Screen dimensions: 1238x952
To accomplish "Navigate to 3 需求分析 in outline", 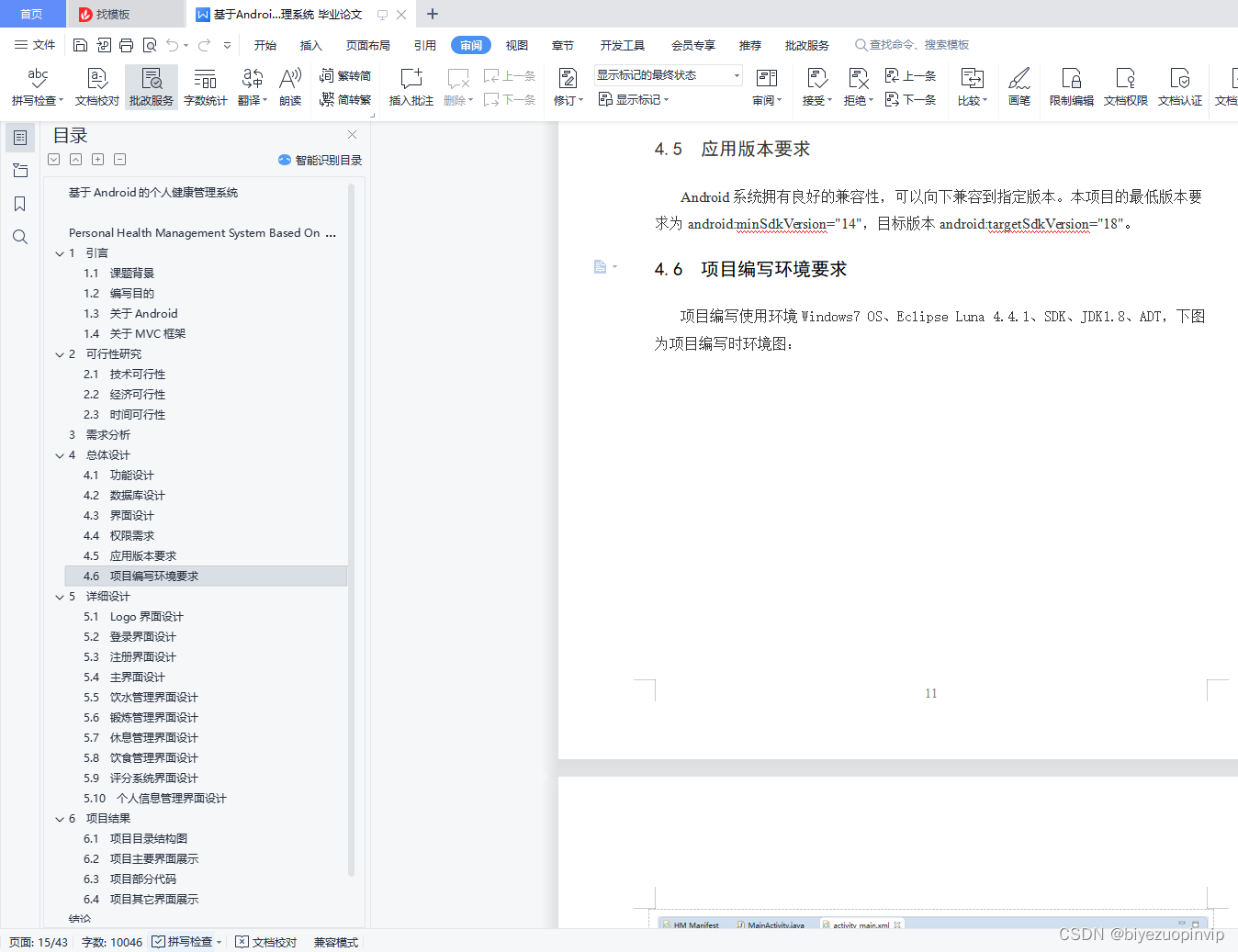I will click(99, 435).
